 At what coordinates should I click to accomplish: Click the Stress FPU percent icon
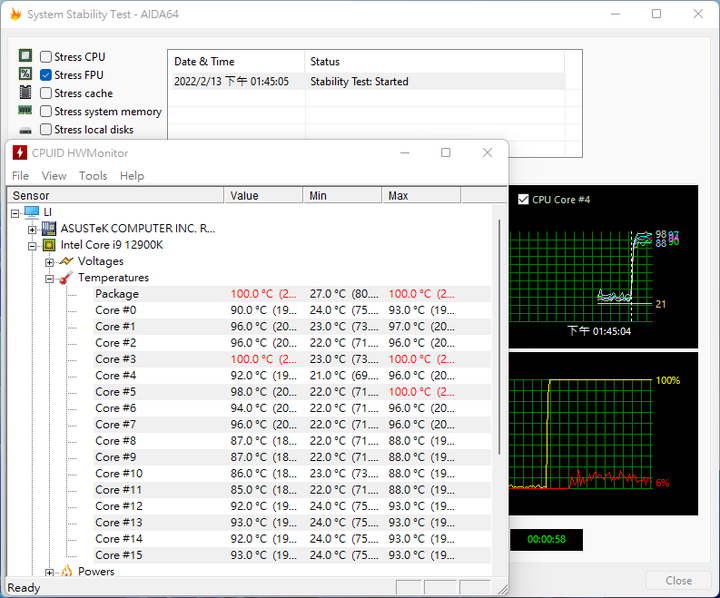25,74
